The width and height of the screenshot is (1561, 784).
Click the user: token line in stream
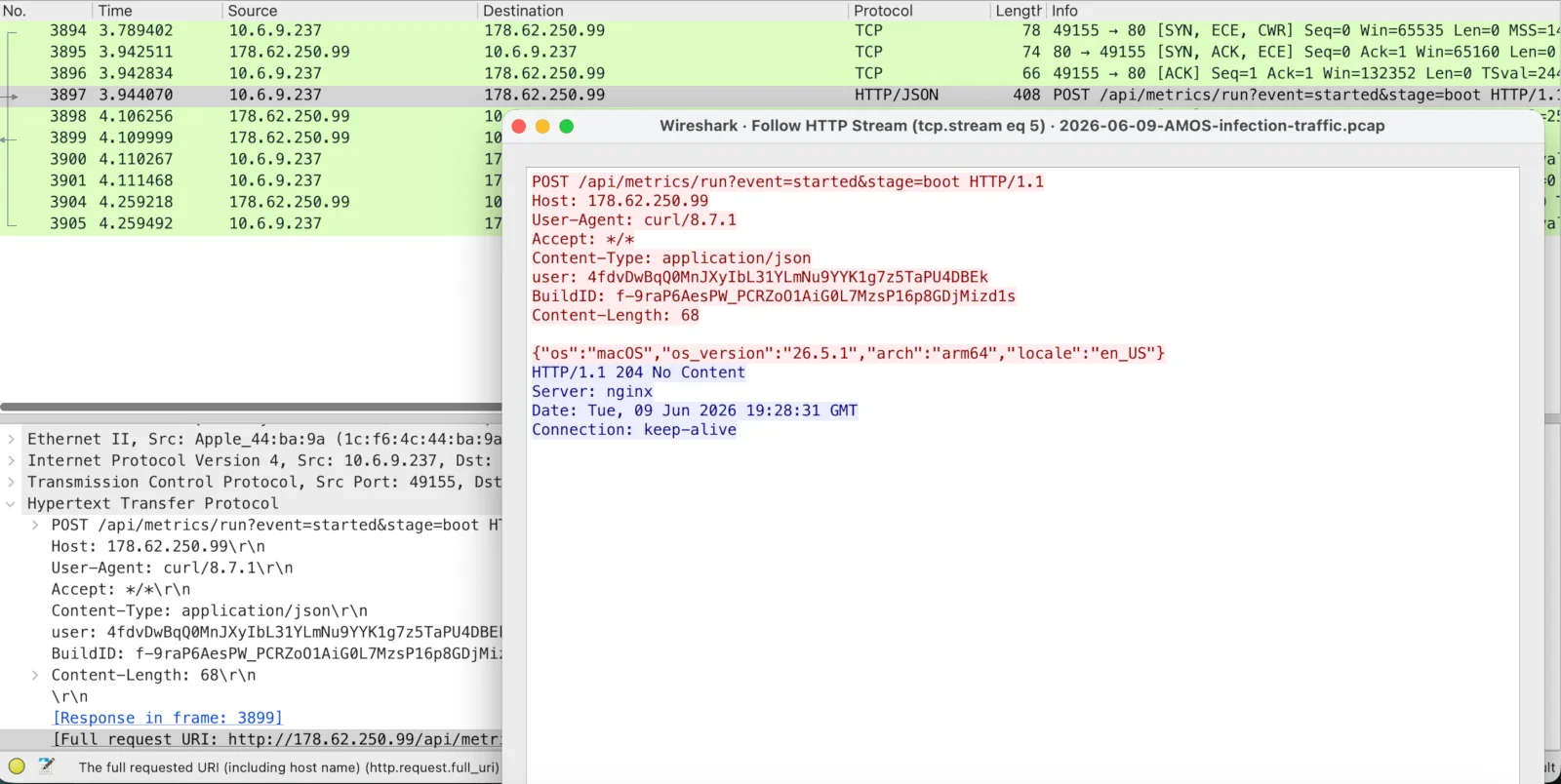(760, 277)
